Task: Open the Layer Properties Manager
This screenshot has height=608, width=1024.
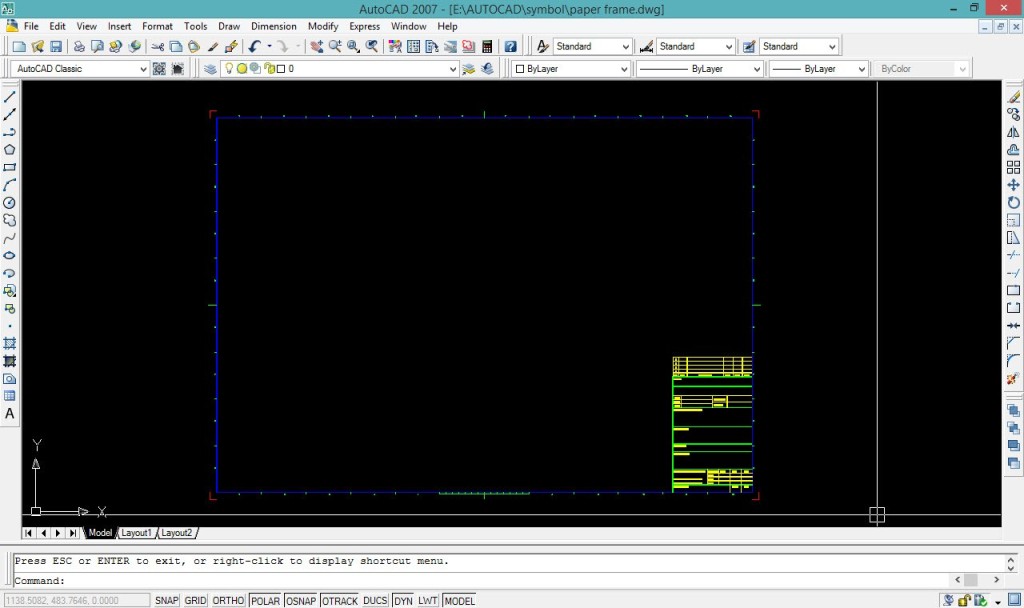Action: tap(209, 68)
